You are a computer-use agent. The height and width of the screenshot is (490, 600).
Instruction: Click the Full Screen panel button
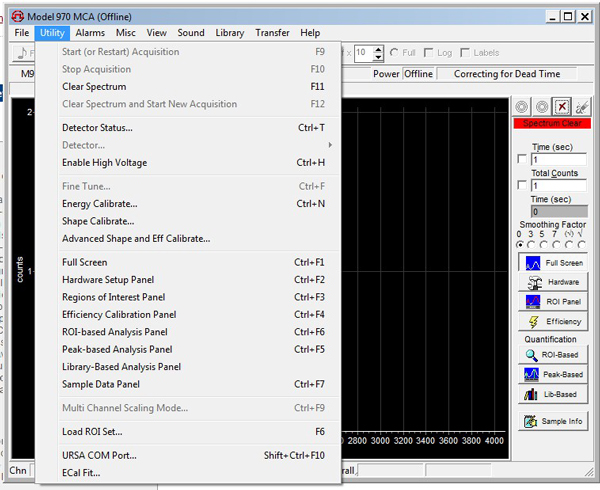click(553, 262)
